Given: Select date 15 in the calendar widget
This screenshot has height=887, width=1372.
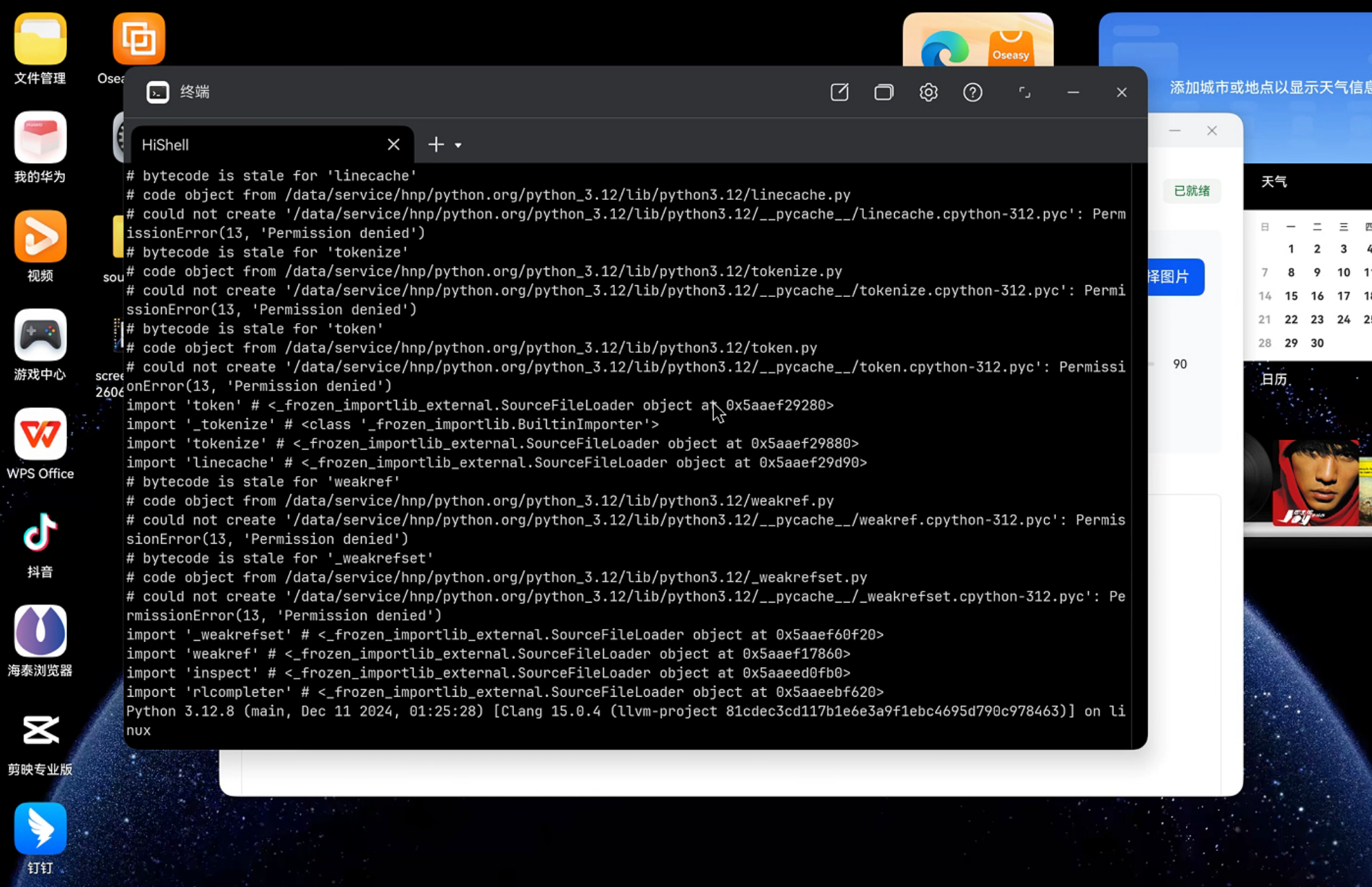Looking at the screenshot, I should tap(1291, 296).
